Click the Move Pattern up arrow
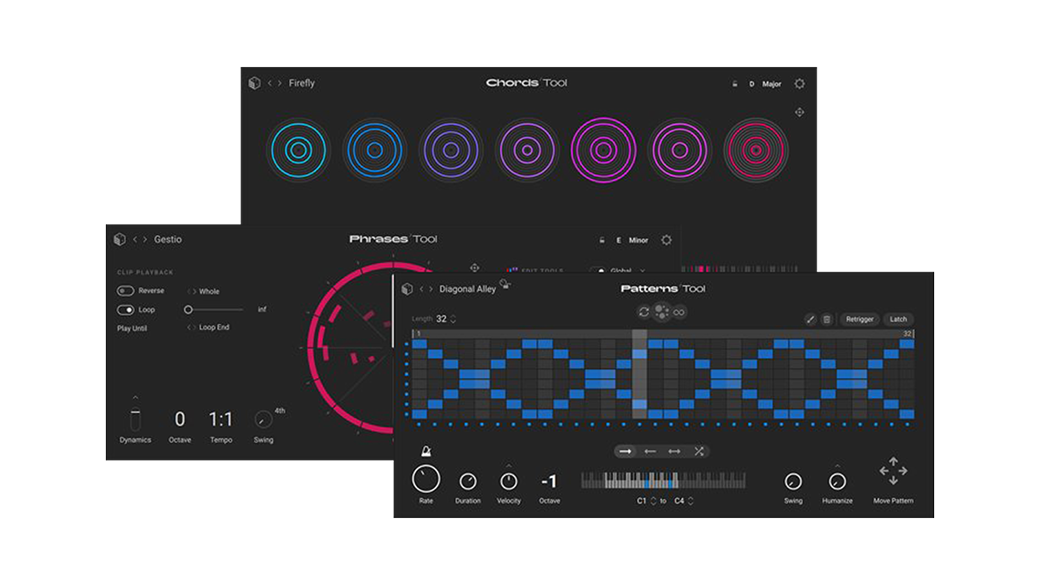Viewport: 1040px width, 585px height. tap(893, 461)
